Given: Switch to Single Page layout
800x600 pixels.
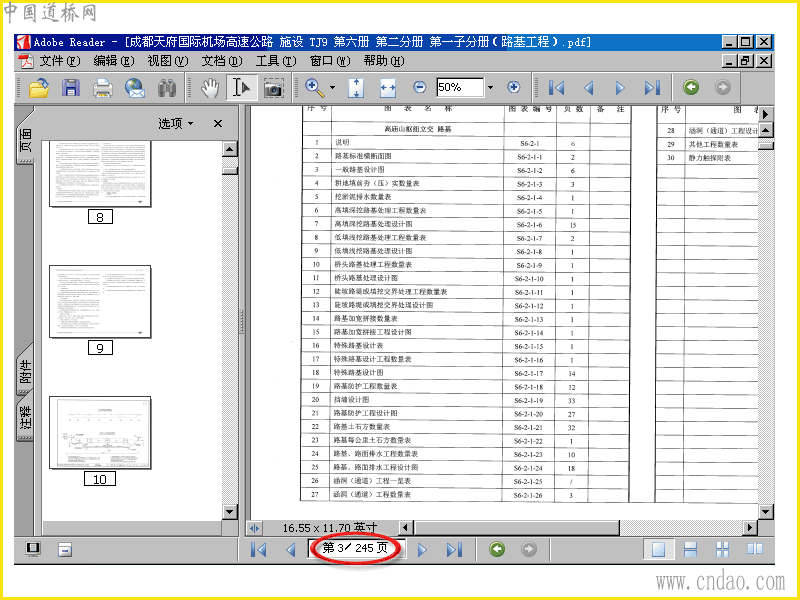Looking at the screenshot, I should [659, 549].
